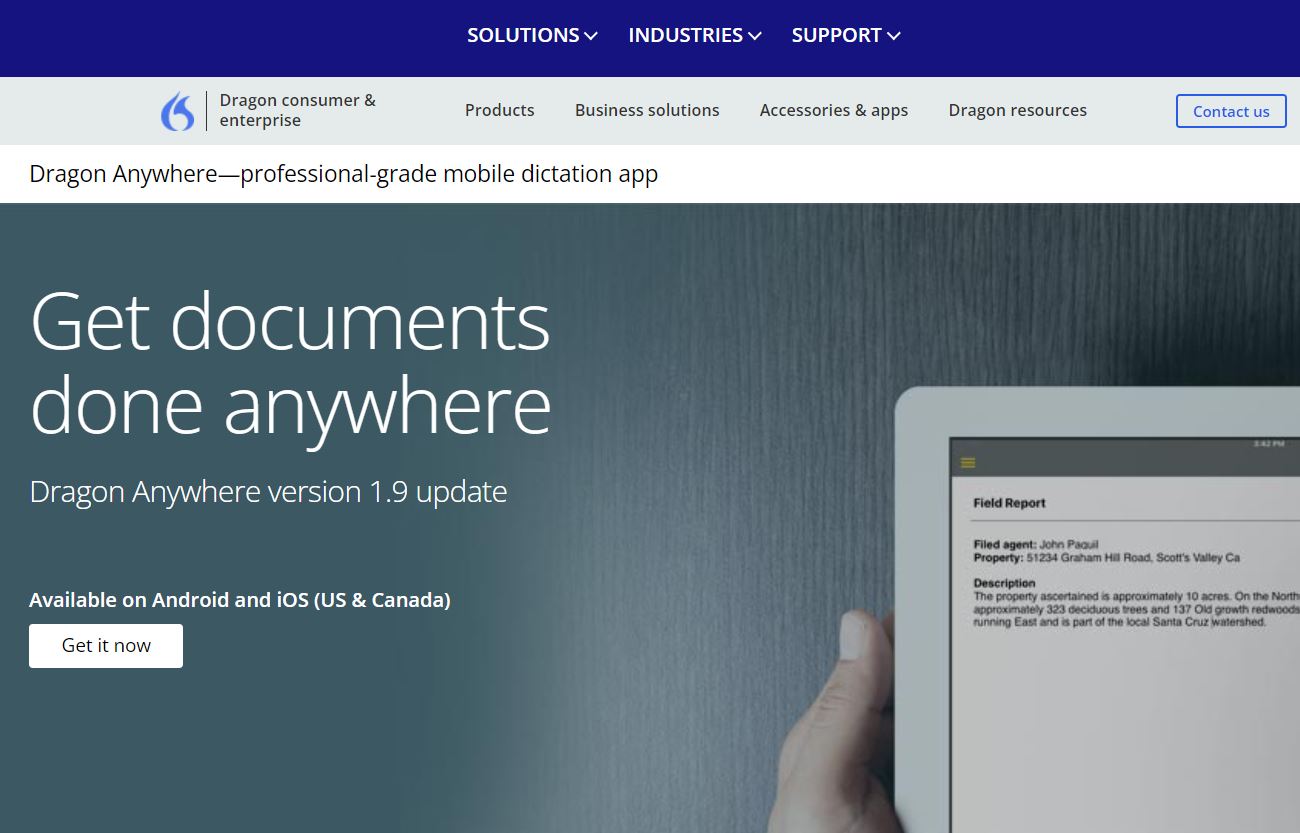Click the Get it now button

pyautogui.click(x=106, y=646)
